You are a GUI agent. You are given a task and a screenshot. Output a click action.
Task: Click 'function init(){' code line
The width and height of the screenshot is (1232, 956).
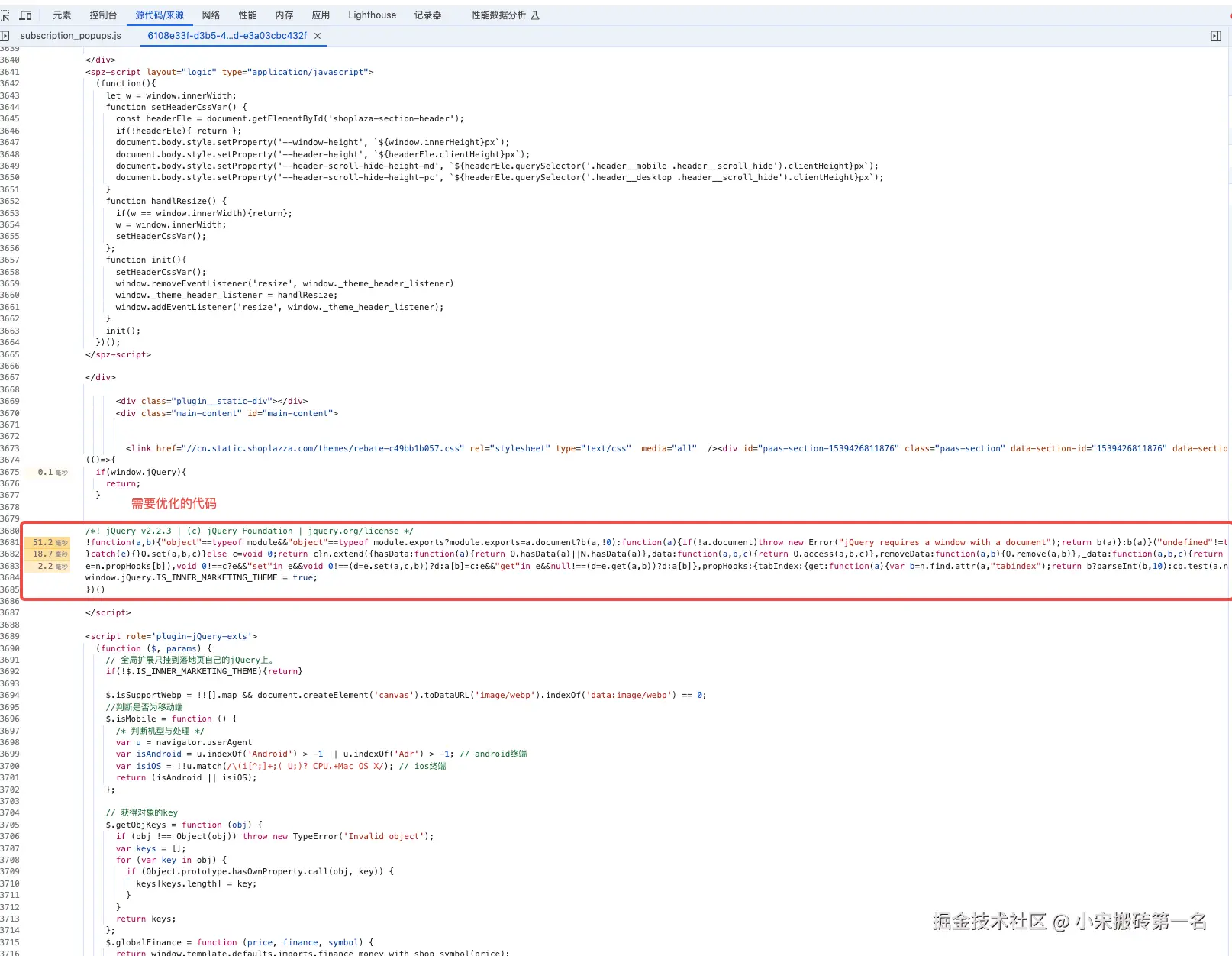point(146,260)
